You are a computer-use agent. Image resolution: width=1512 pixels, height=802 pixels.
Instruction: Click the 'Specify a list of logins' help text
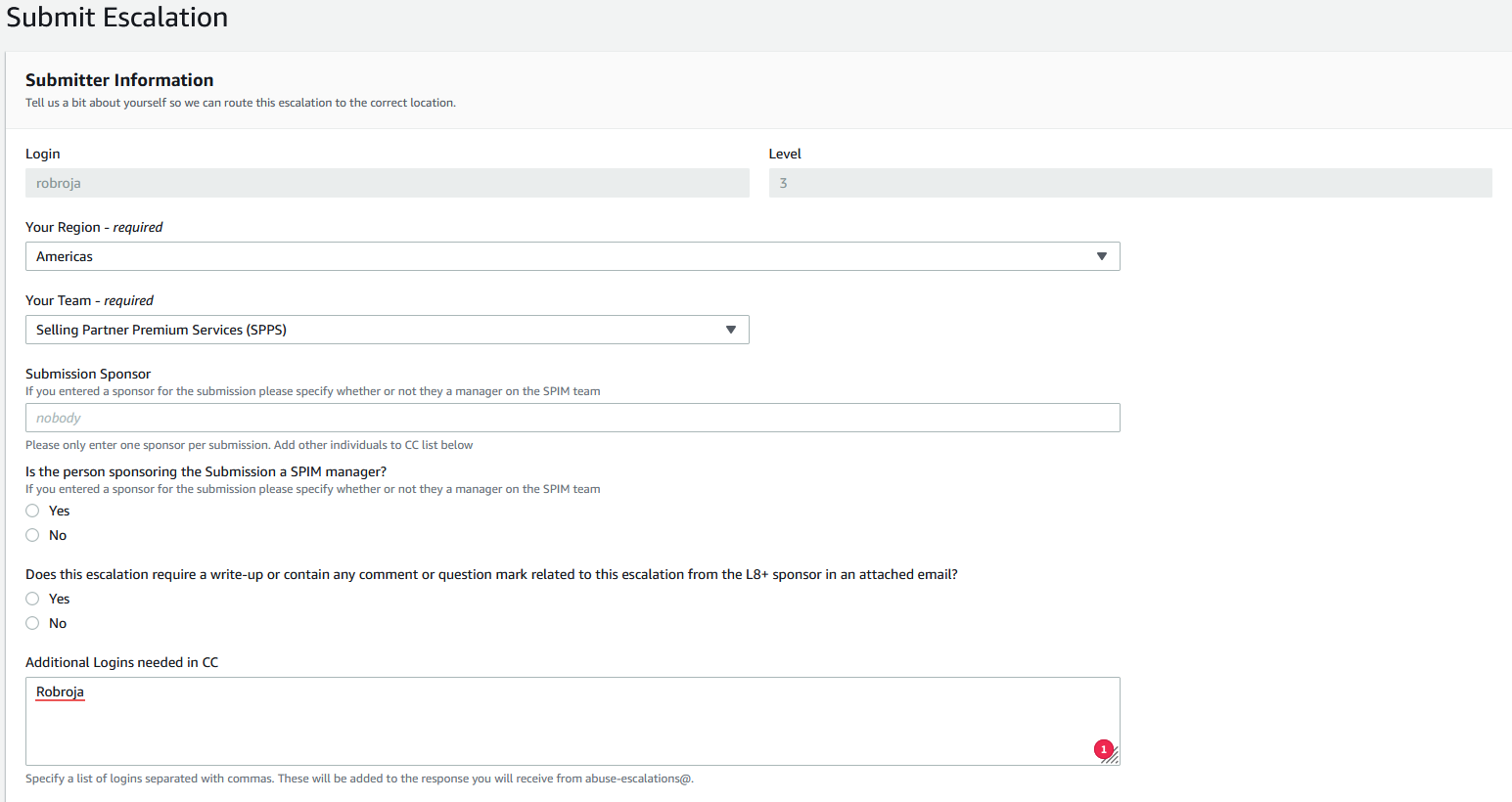(359, 779)
